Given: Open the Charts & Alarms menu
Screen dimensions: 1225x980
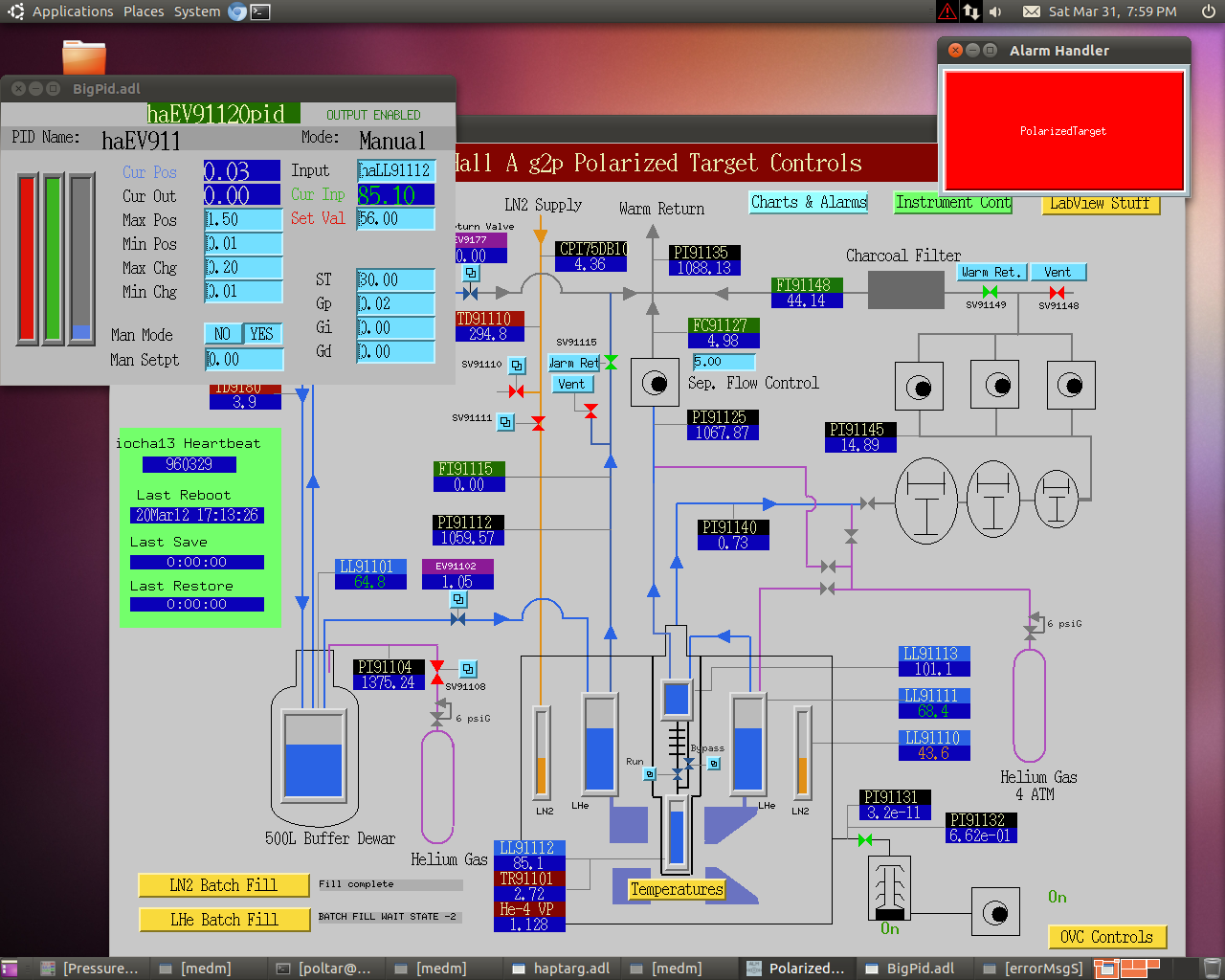Looking at the screenshot, I should [x=809, y=202].
